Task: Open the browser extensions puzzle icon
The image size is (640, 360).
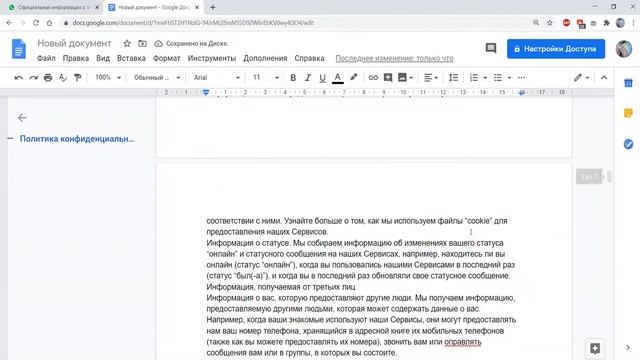Action: pos(607,23)
